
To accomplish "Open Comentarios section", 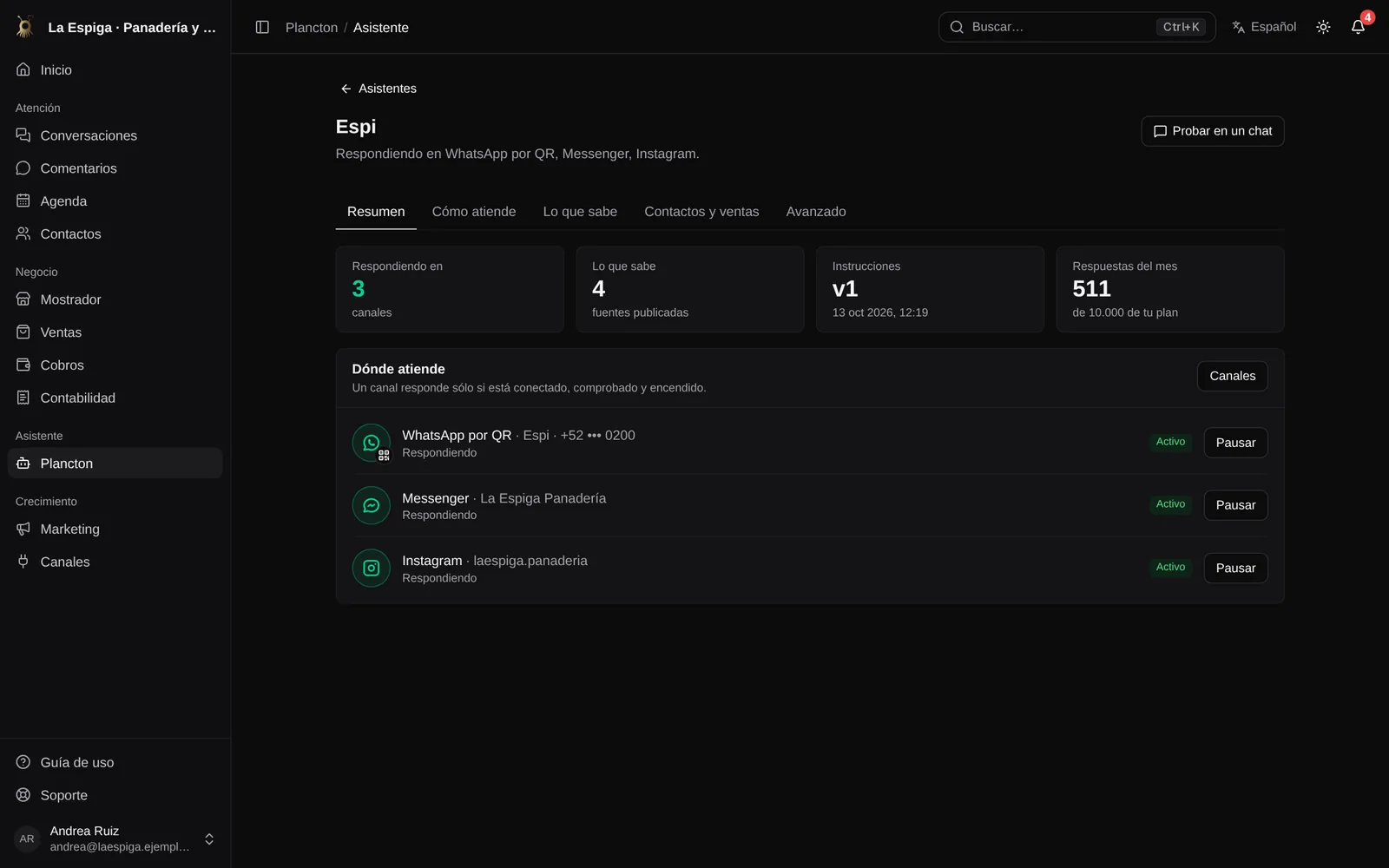I will 115,168.
